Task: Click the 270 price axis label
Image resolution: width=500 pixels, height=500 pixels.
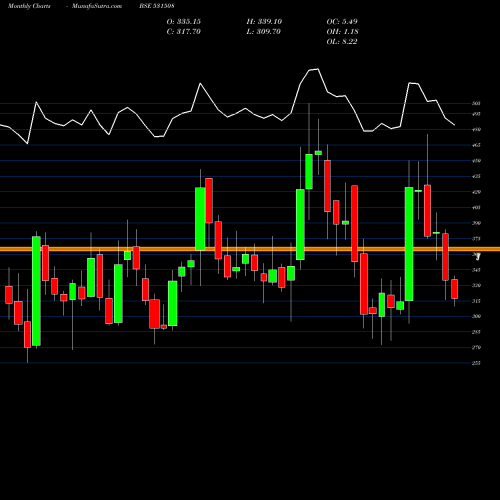Action: pos(476,348)
